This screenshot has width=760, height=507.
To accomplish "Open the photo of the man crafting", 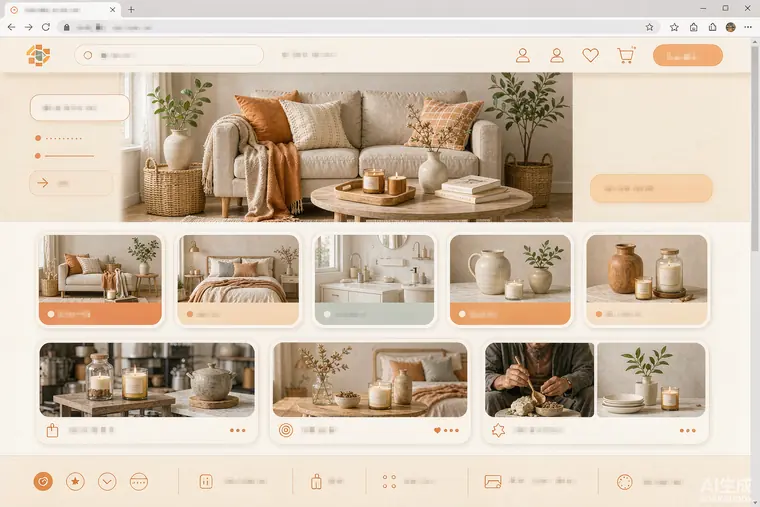I will 539,380.
